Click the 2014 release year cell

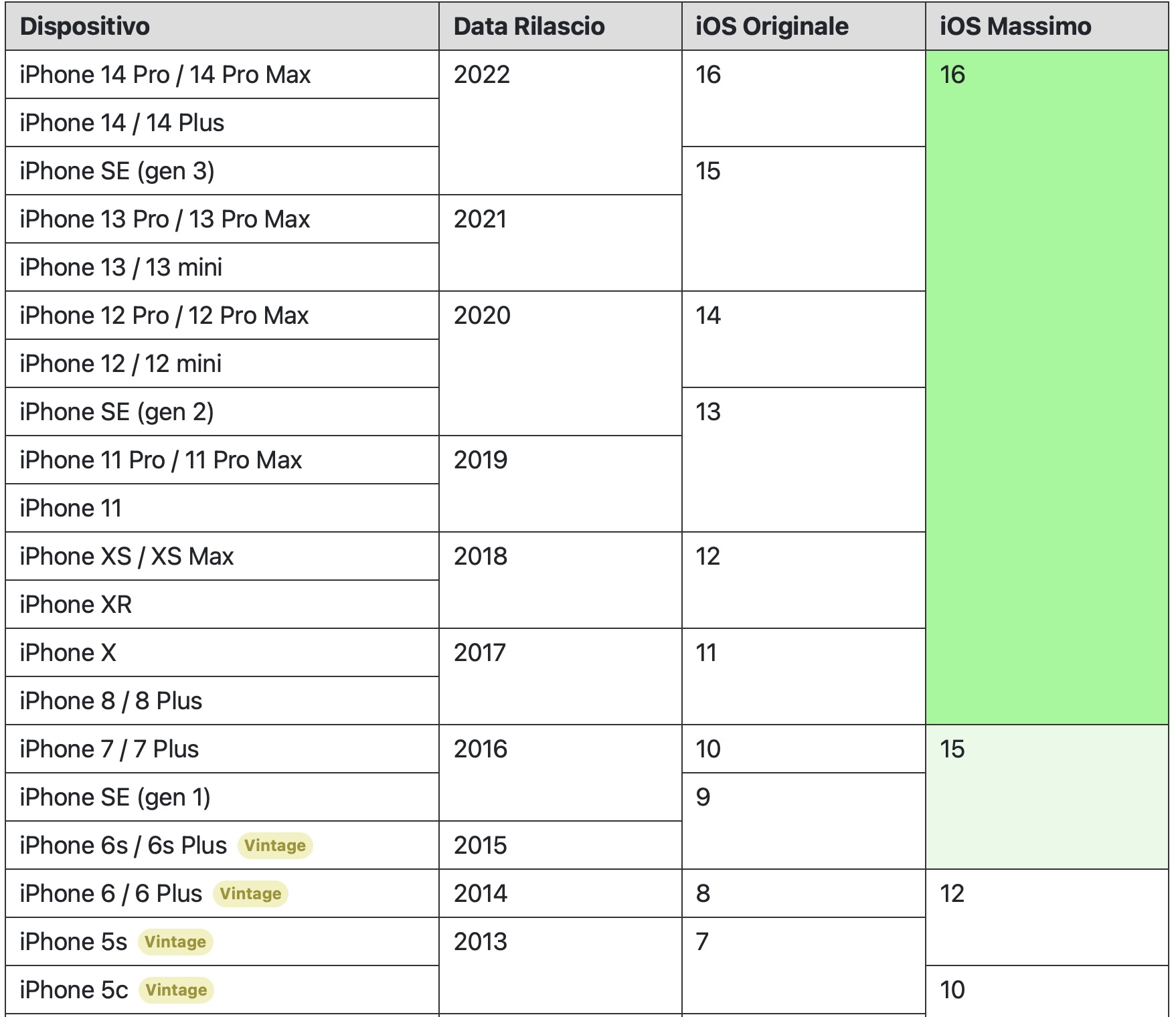coord(481,894)
